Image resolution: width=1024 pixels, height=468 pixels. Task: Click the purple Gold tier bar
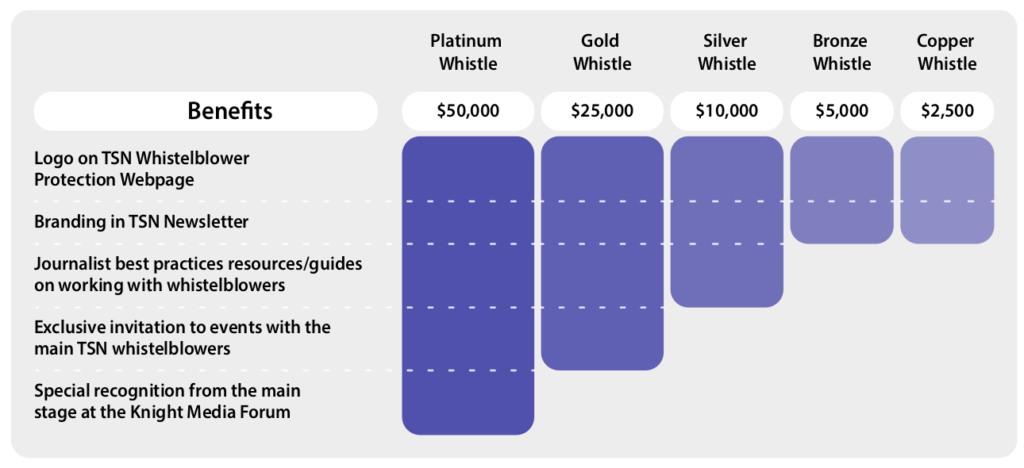point(602,253)
